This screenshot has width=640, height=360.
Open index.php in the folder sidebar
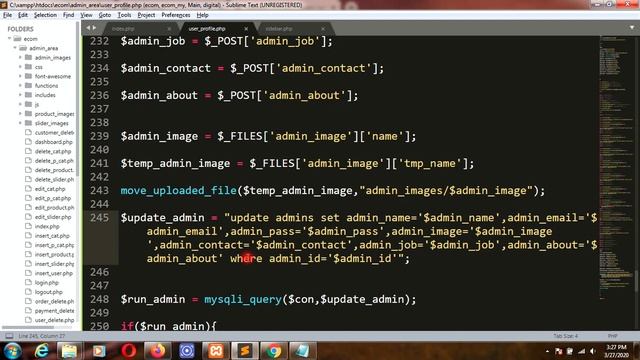point(47,227)
